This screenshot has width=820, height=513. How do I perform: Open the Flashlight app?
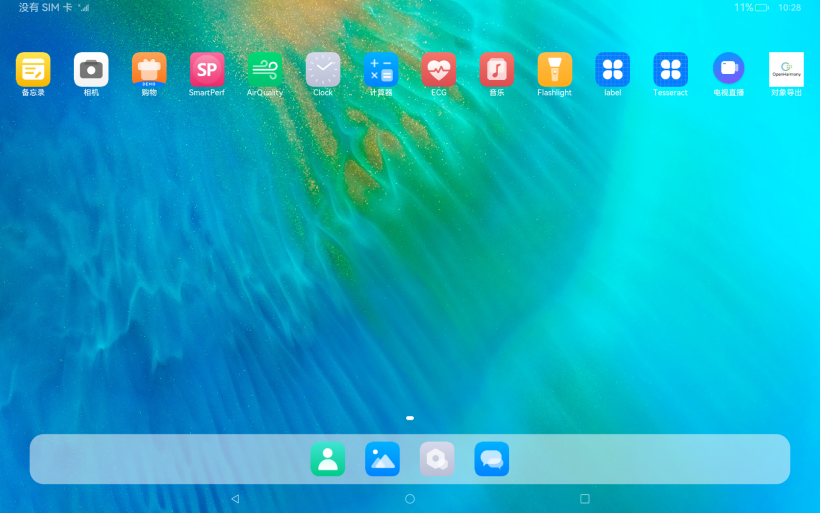pyautogui.click(x=555, y=69)
